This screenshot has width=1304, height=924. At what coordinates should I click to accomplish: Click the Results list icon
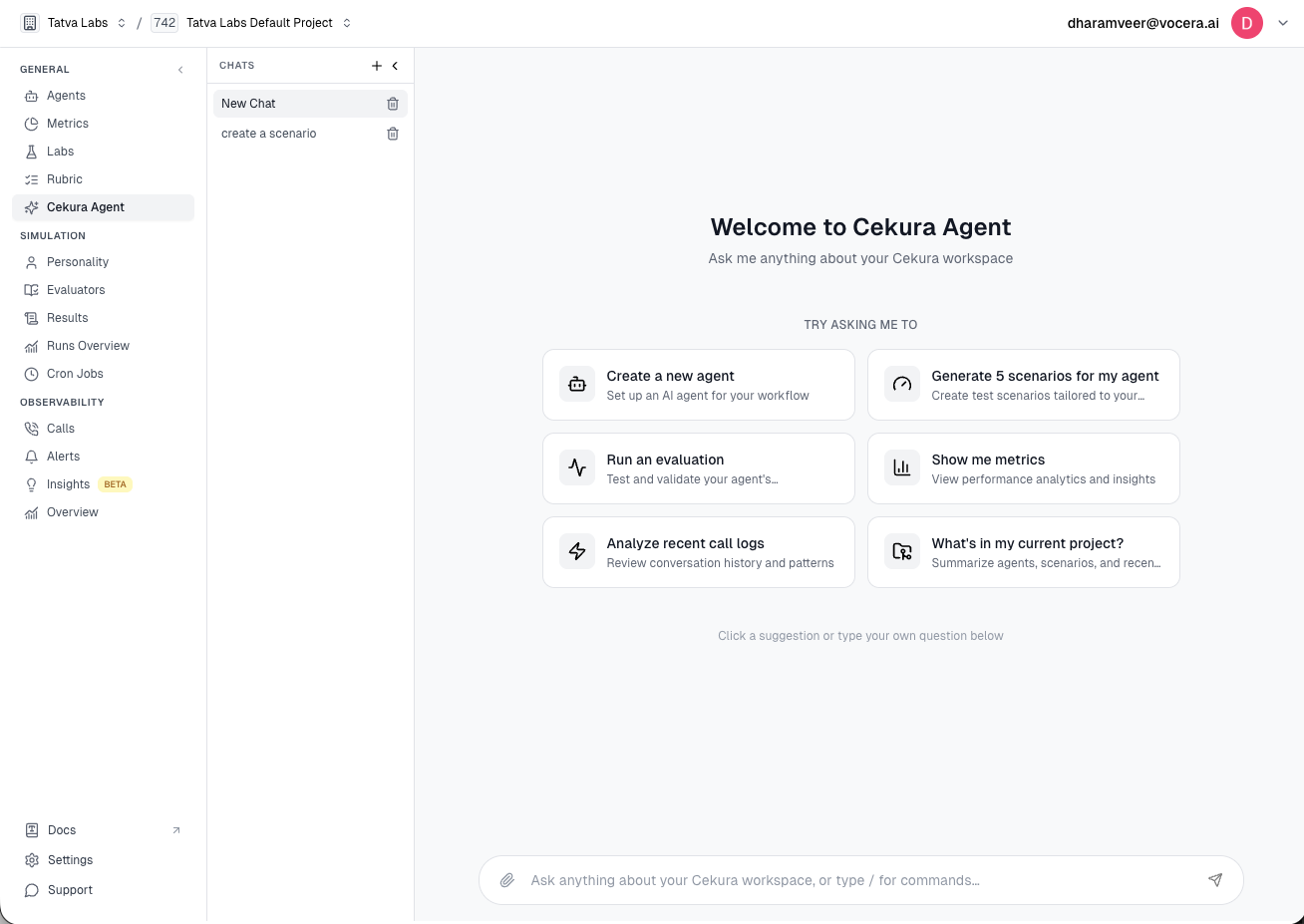32,318
